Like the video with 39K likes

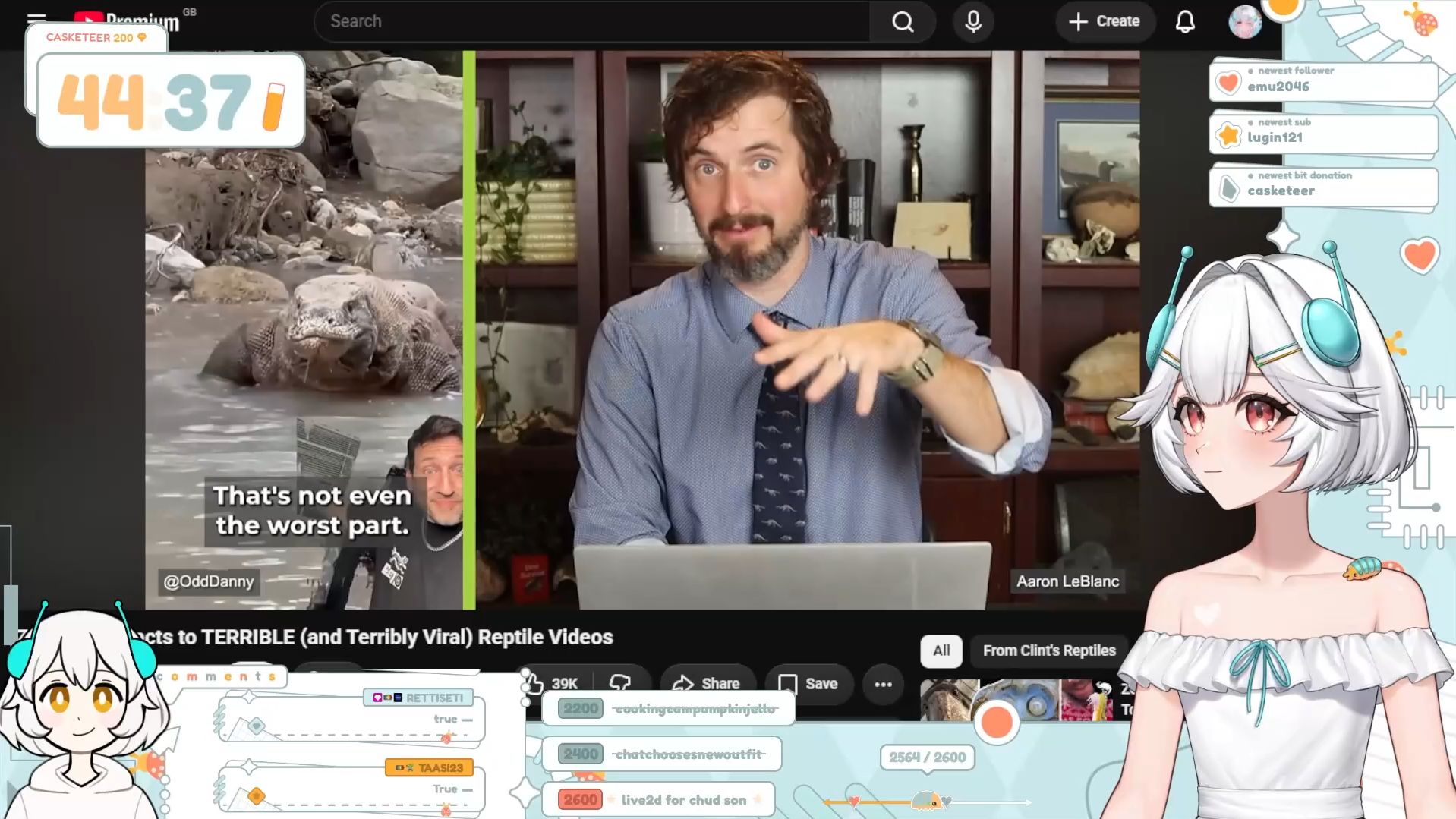(551, 683)
